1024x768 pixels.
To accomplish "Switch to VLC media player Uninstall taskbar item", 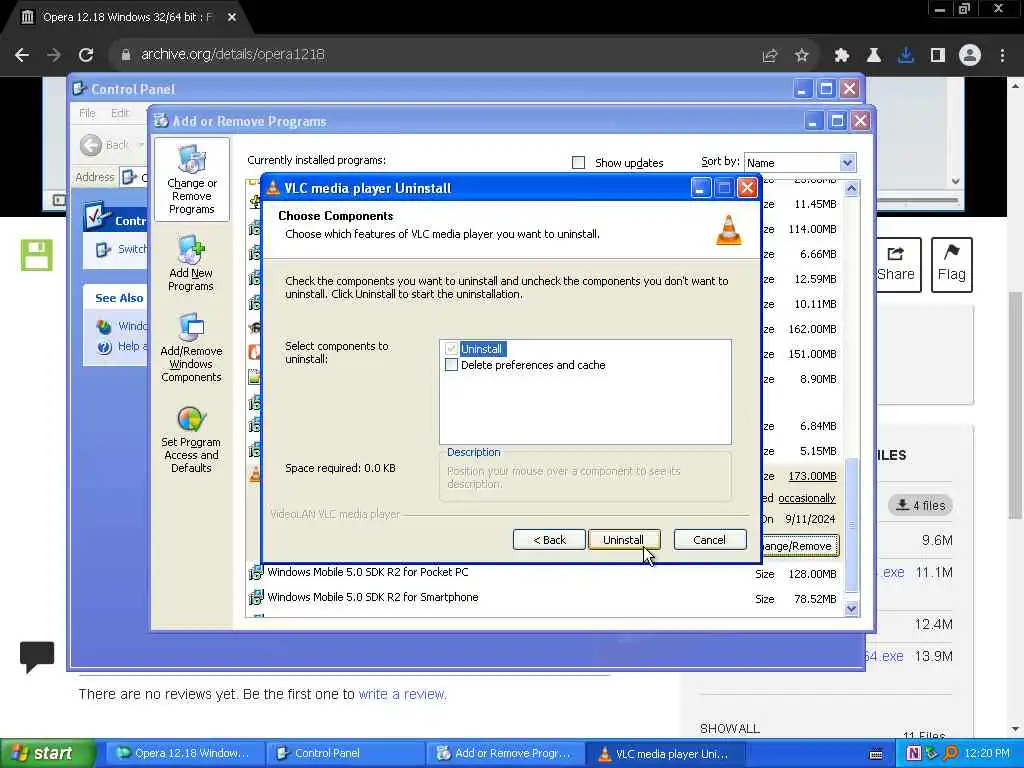I will pyautogui.click(x=665, y=753).
